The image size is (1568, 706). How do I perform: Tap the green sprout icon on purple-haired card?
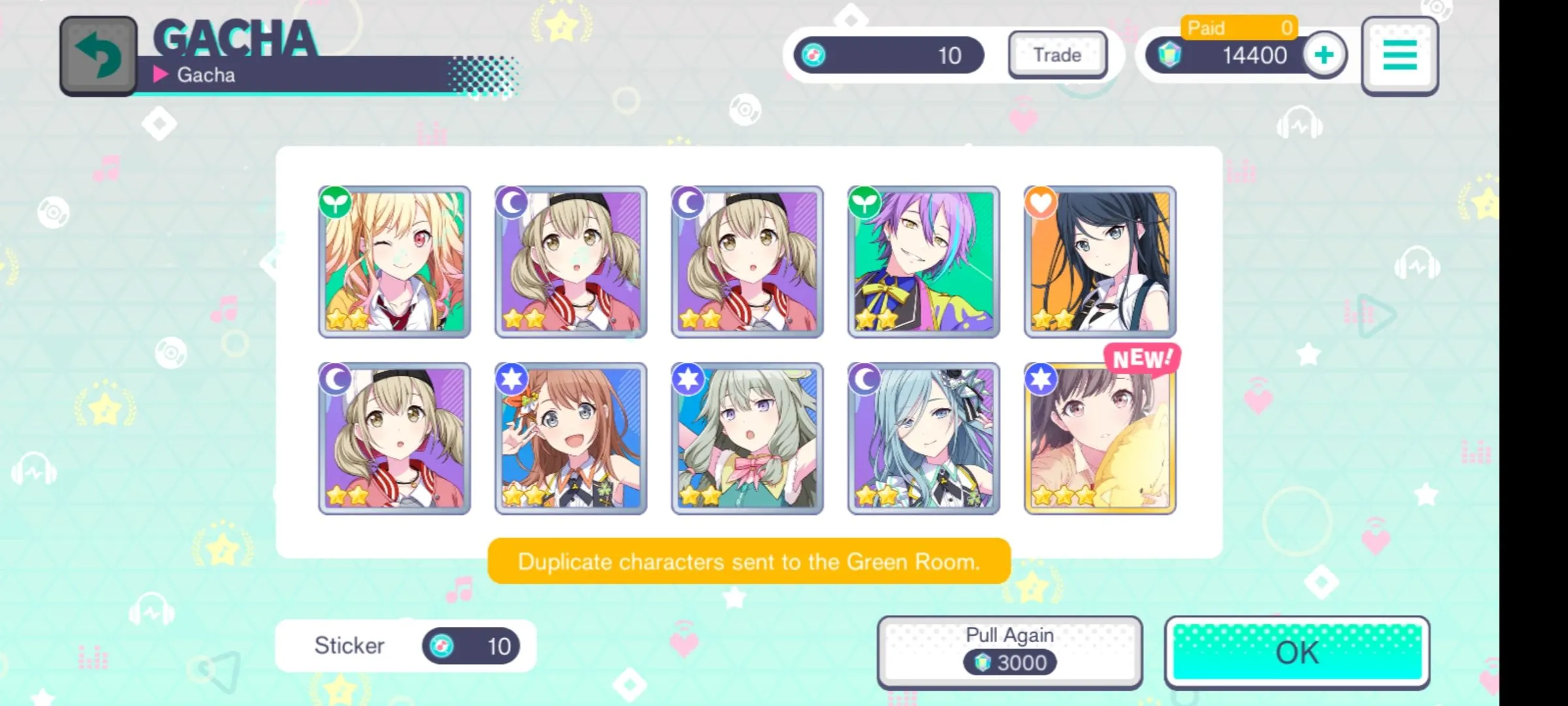[x=865, y=202]
